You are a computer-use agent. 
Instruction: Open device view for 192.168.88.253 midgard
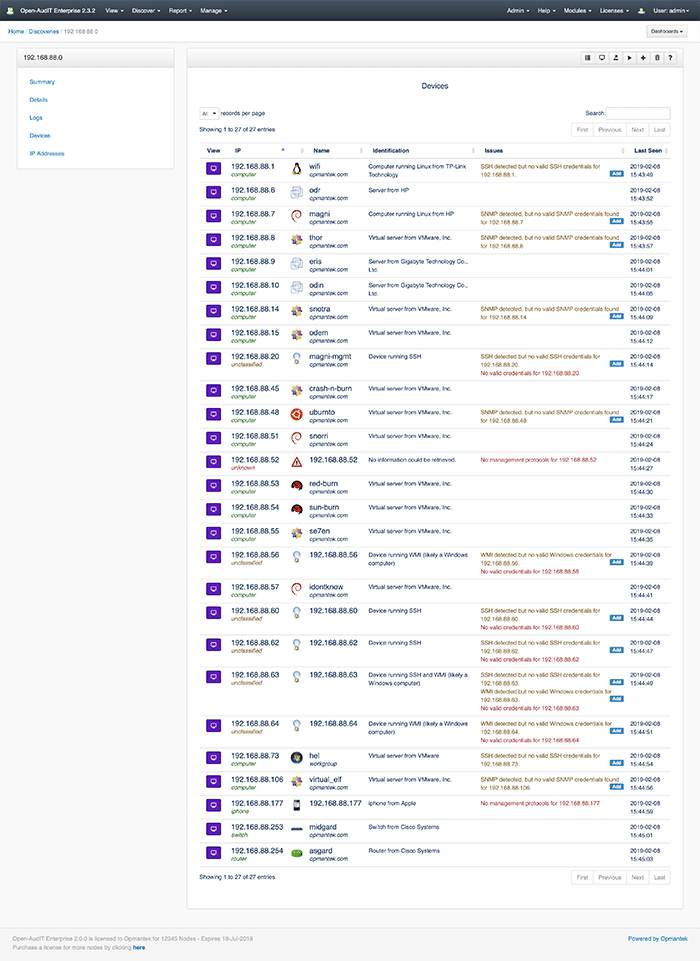pos(213,829)
